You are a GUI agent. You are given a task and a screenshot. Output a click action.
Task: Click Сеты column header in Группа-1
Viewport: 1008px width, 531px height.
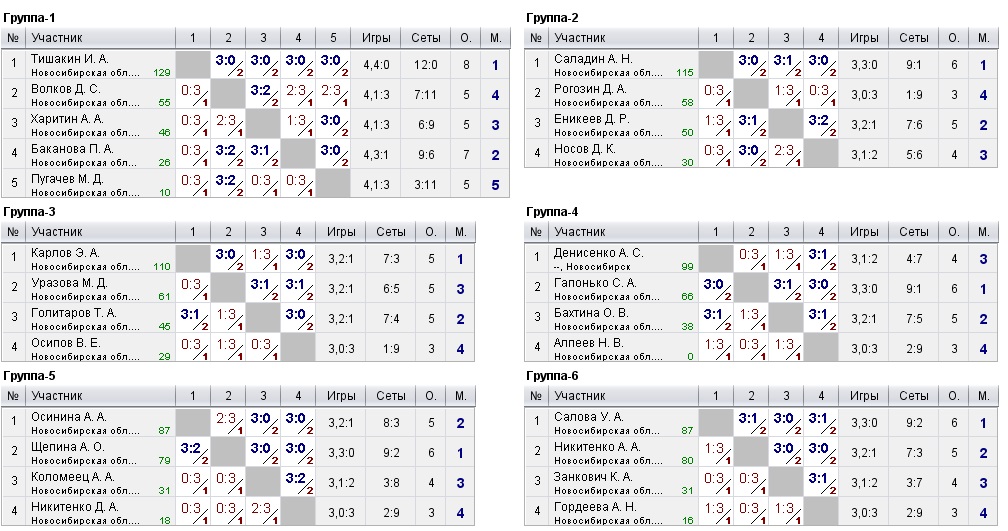point(426,38)
